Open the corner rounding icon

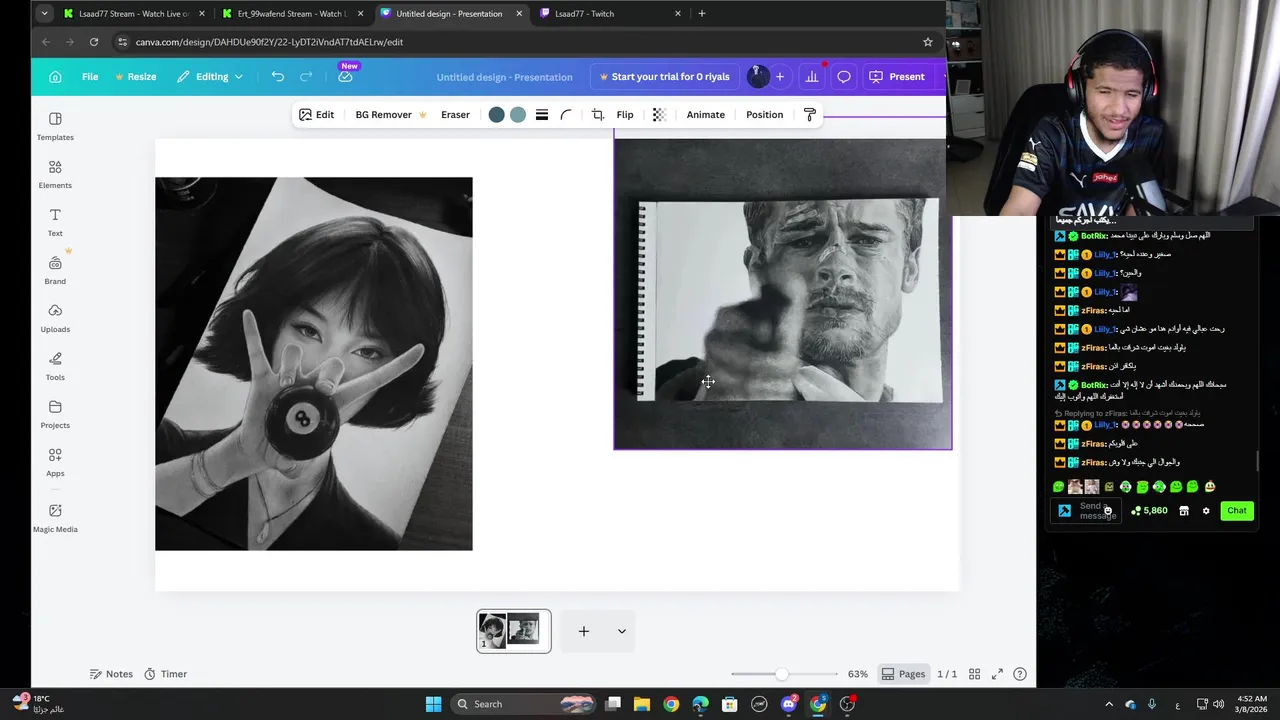[566, 115]
